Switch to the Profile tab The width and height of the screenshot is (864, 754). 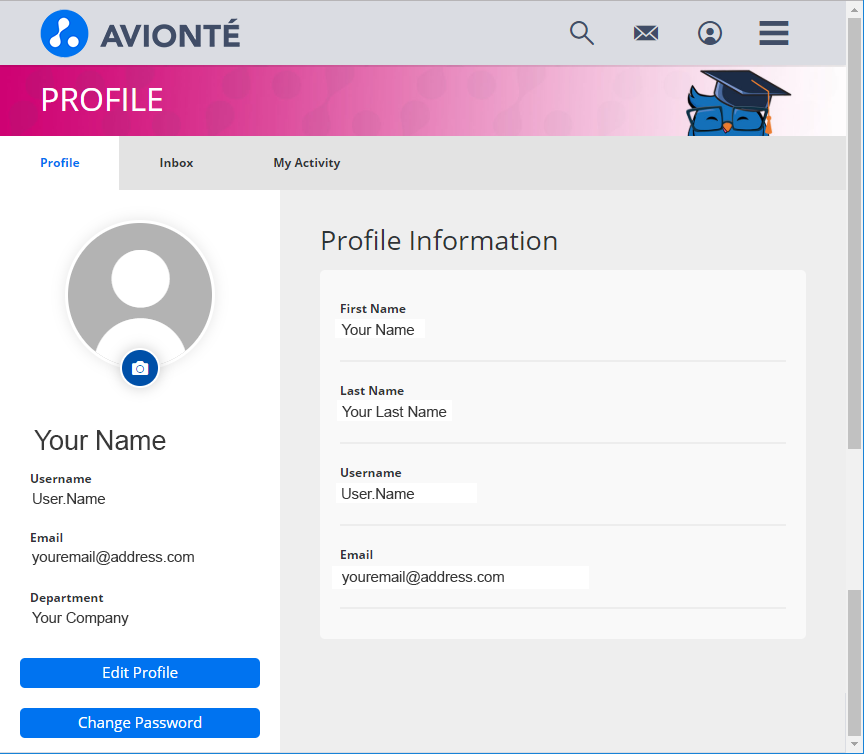(60, 163)
